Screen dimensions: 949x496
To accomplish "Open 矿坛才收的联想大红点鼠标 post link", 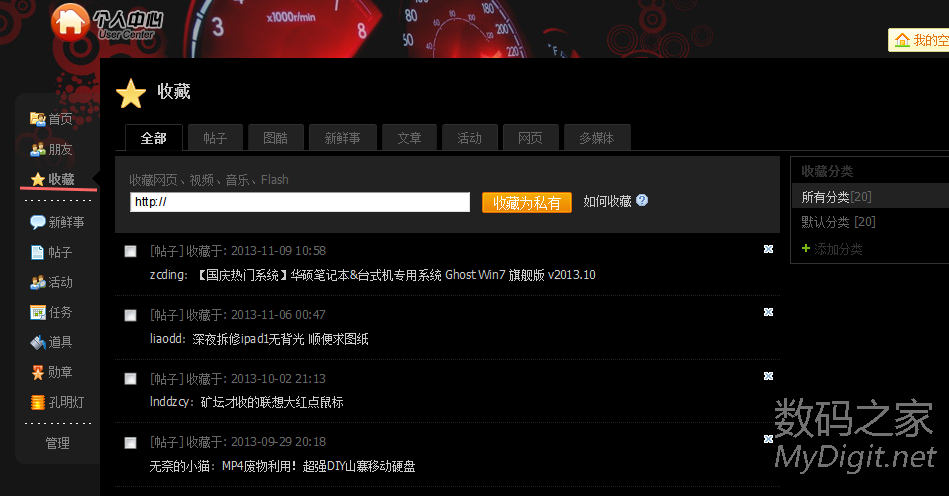I will pyautogui.click(x=272, y=402).
